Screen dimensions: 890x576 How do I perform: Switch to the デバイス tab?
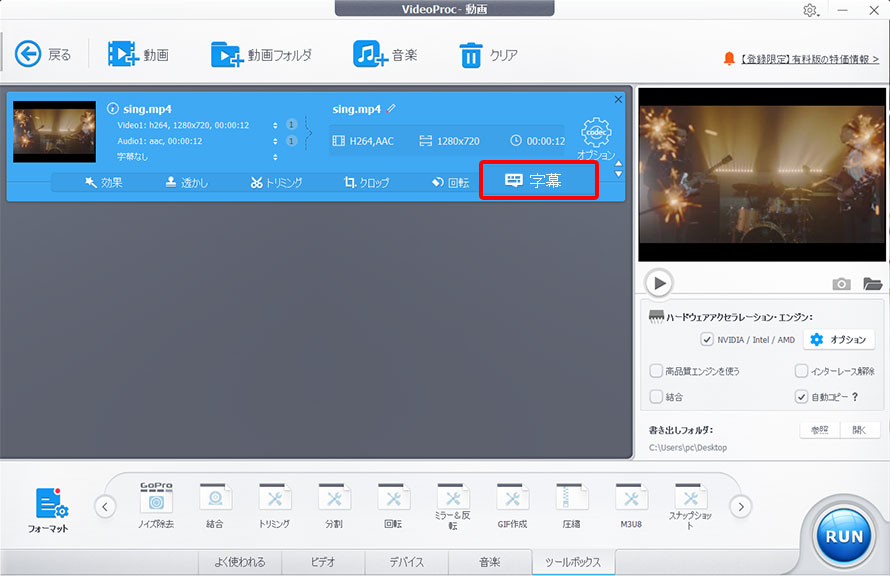click(406, 562)
